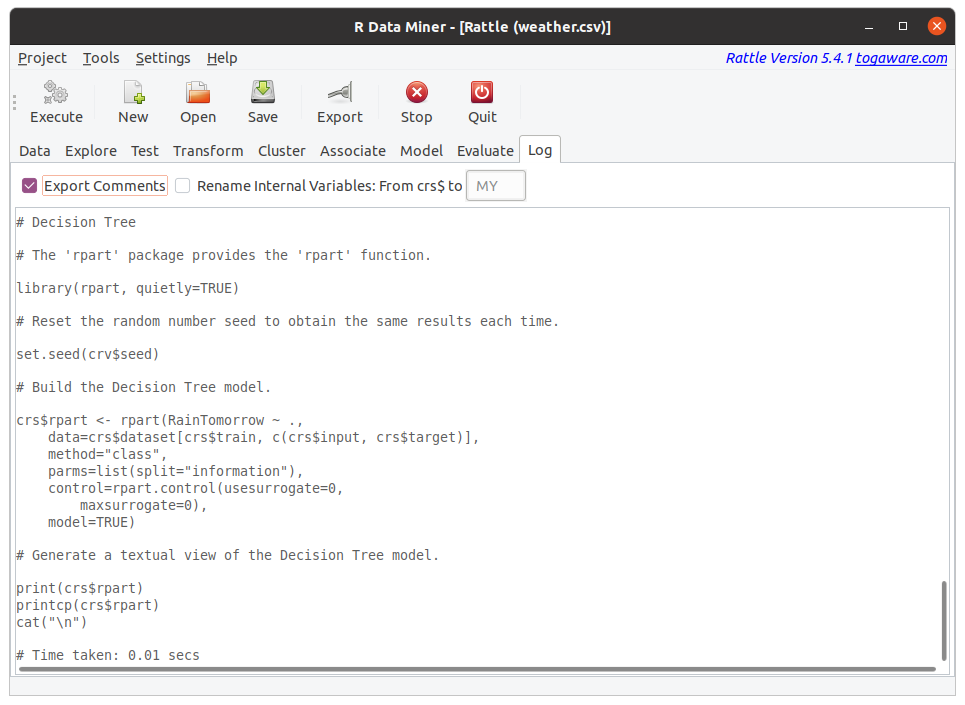
Task: Click the 'maxsurrogate=0),' line
Action: click(143, 505)
